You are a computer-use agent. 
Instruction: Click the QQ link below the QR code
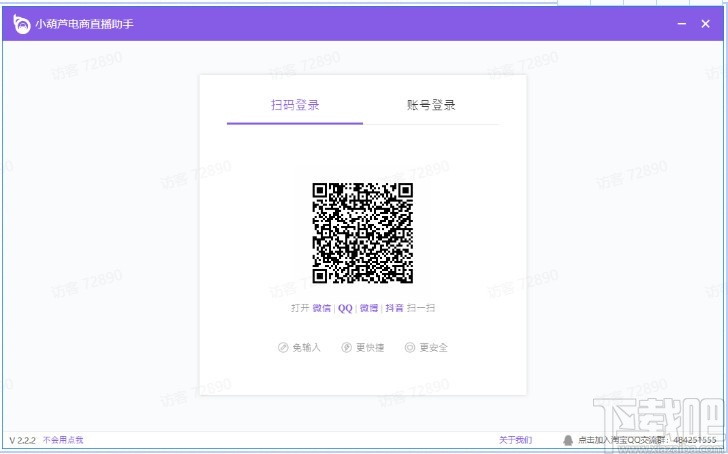[x=345, y=308]
